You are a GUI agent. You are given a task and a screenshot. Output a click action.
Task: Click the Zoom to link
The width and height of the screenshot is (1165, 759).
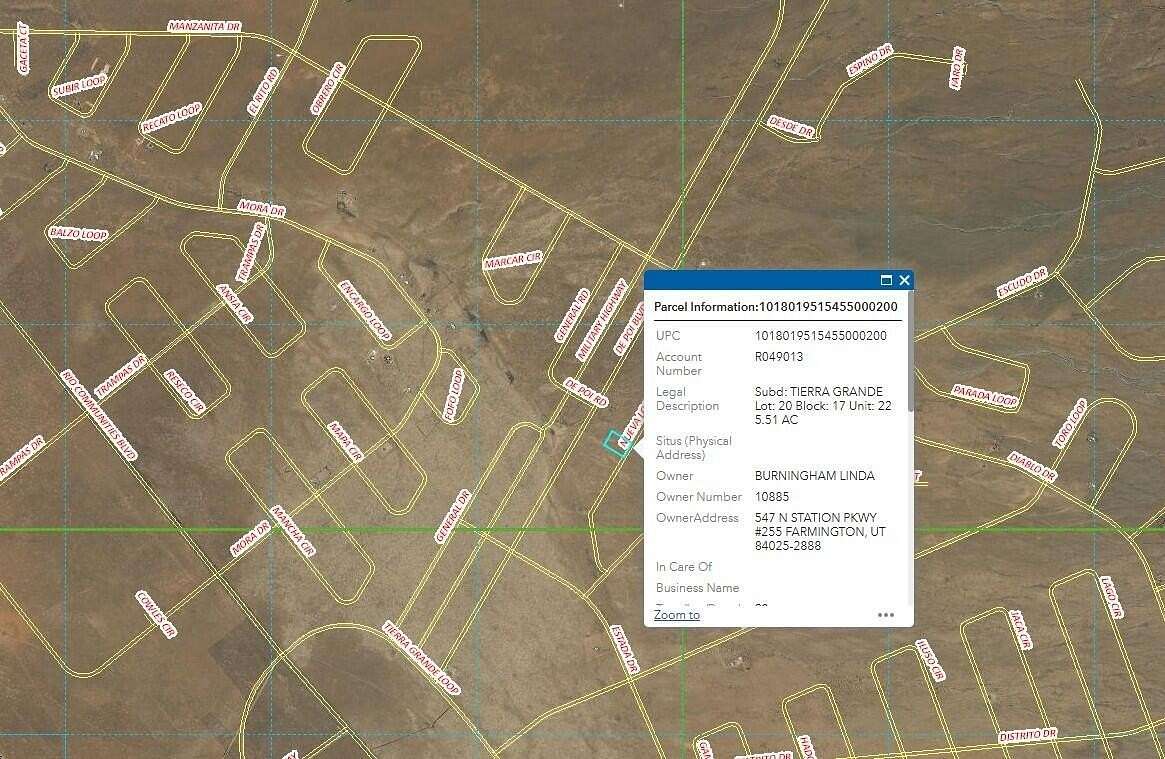[x=676, y=615]
